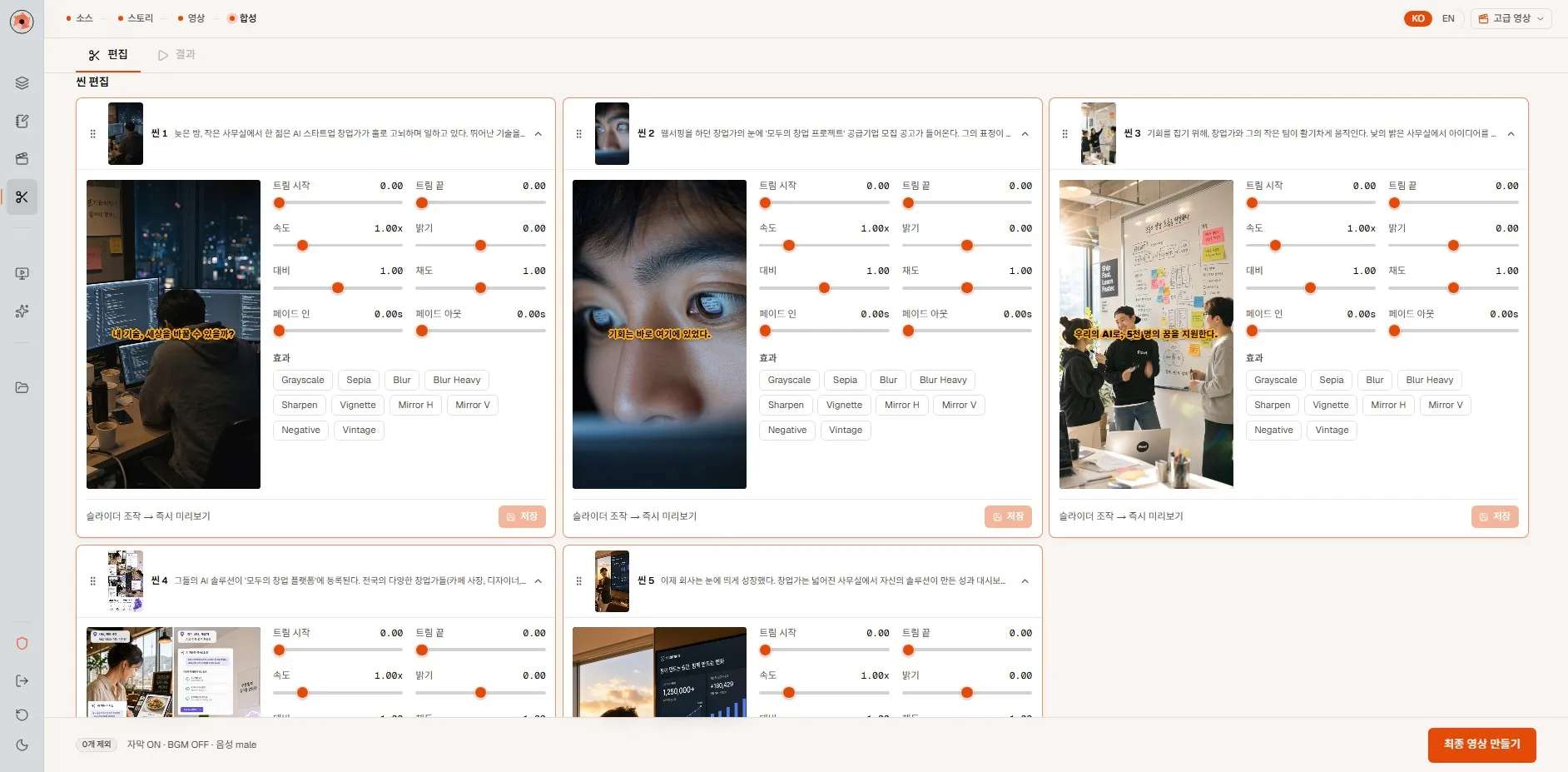This screenshot has width=1568, height=772.
Task: Adjust 대비 slider in 씬 1
Action: 338,288
